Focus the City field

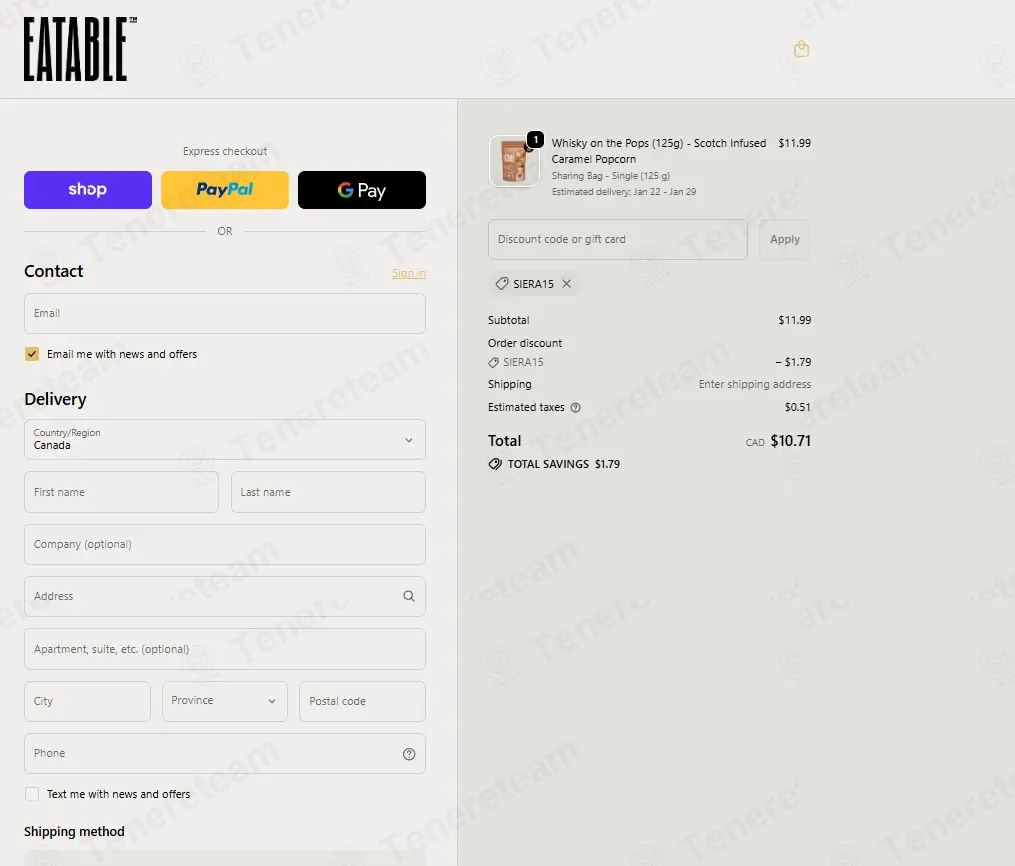click(x=87, y=701)
